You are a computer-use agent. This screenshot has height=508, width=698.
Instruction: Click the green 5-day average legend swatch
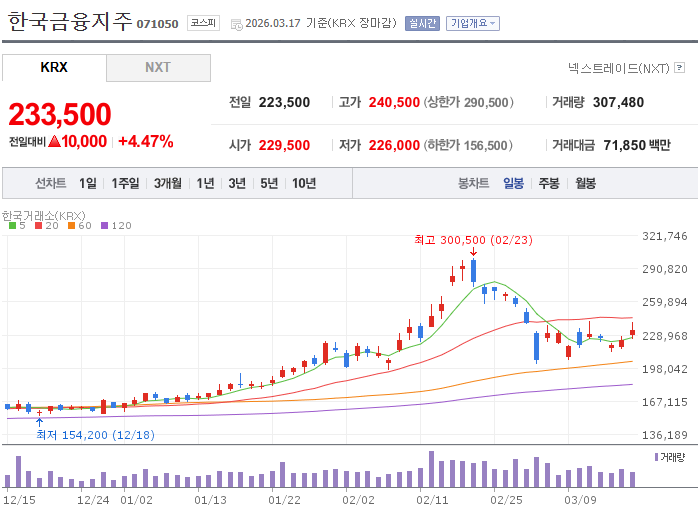click(x=12, y=226)
